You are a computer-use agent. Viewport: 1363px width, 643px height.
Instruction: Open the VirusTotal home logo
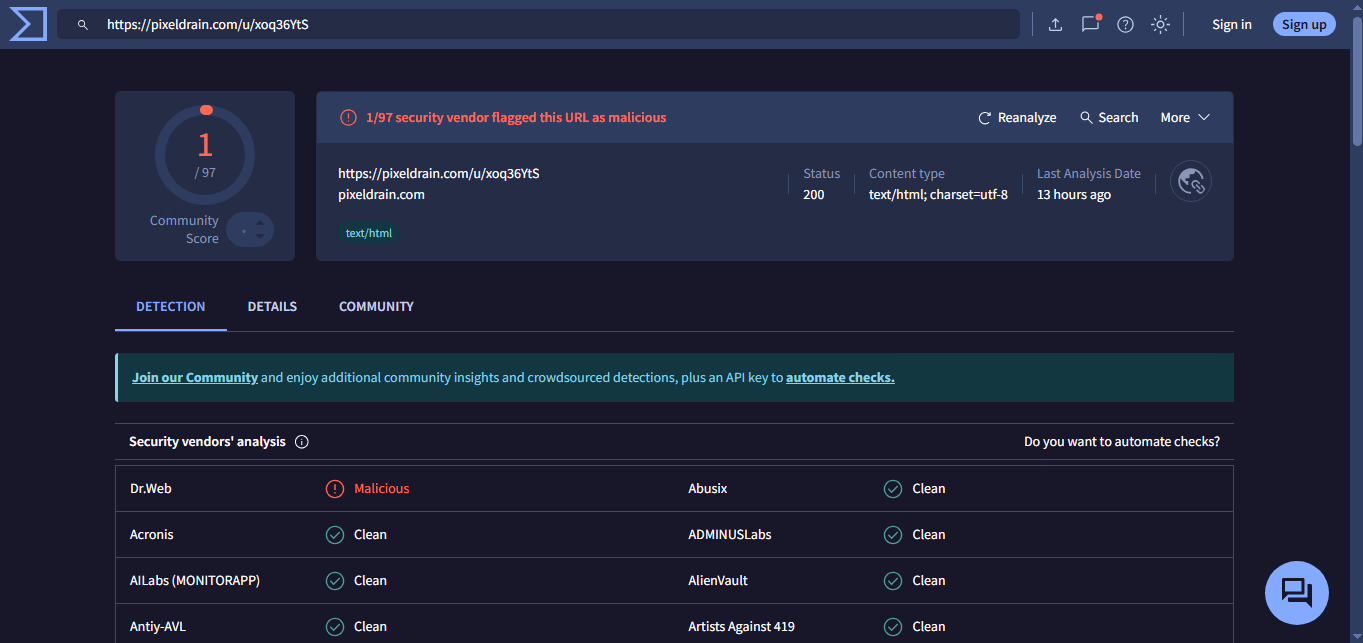28,24
